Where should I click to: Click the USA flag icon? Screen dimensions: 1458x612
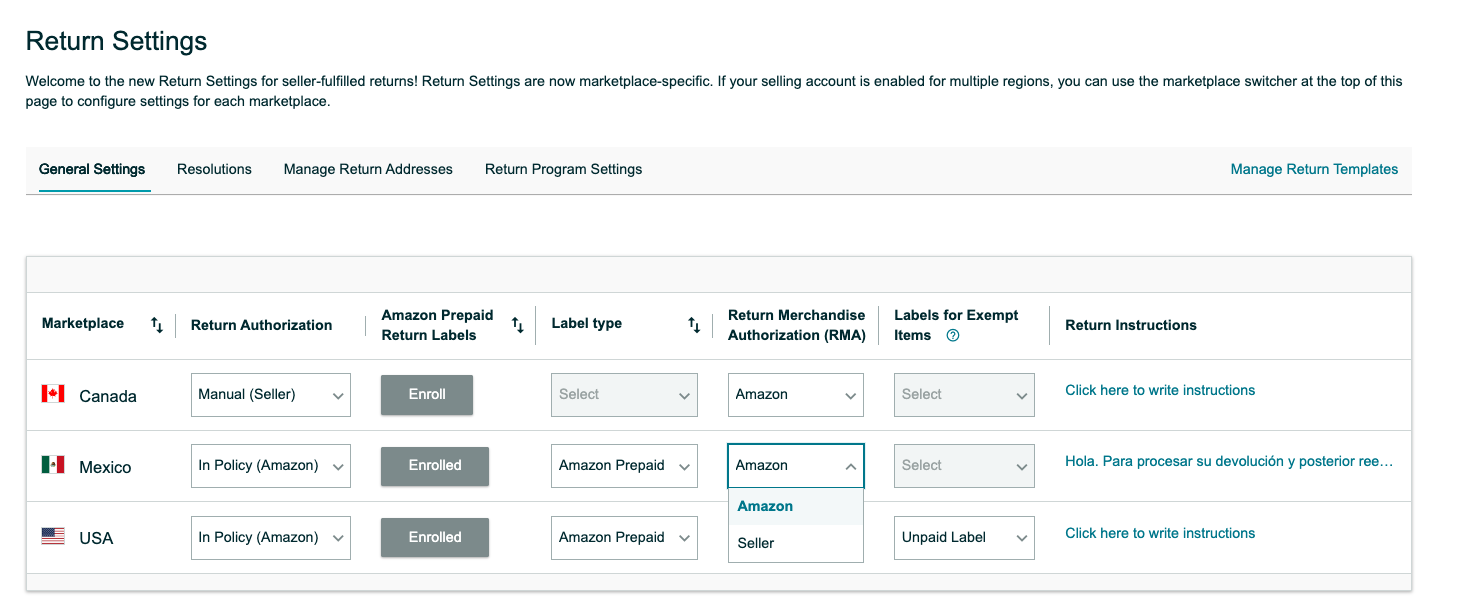(x=53, y=536)
